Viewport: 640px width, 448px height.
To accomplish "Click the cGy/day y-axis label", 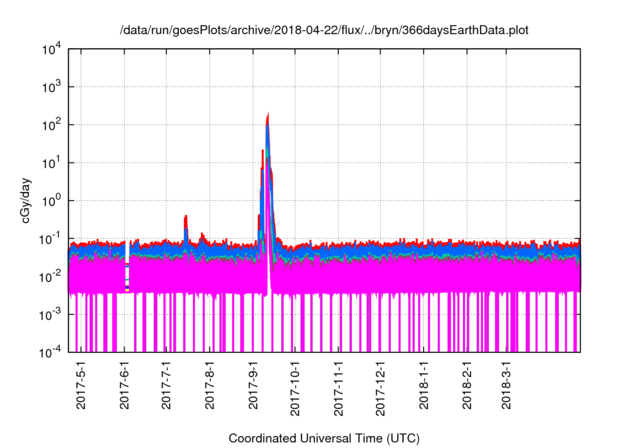I will coord(20,200).
